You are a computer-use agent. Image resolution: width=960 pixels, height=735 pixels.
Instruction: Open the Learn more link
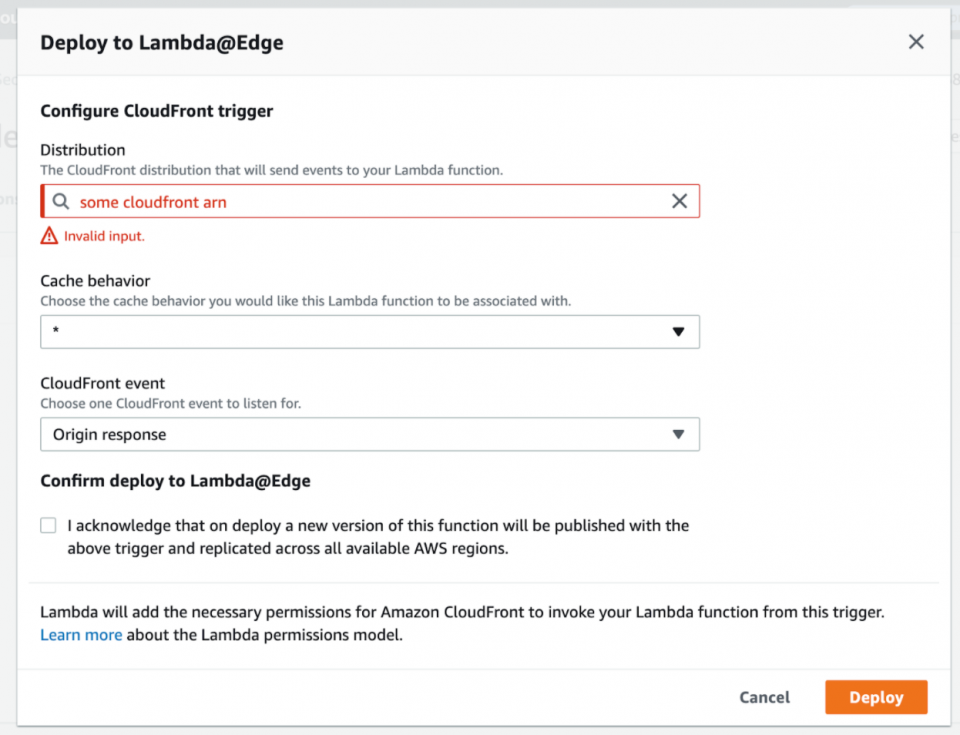(81, 635)
